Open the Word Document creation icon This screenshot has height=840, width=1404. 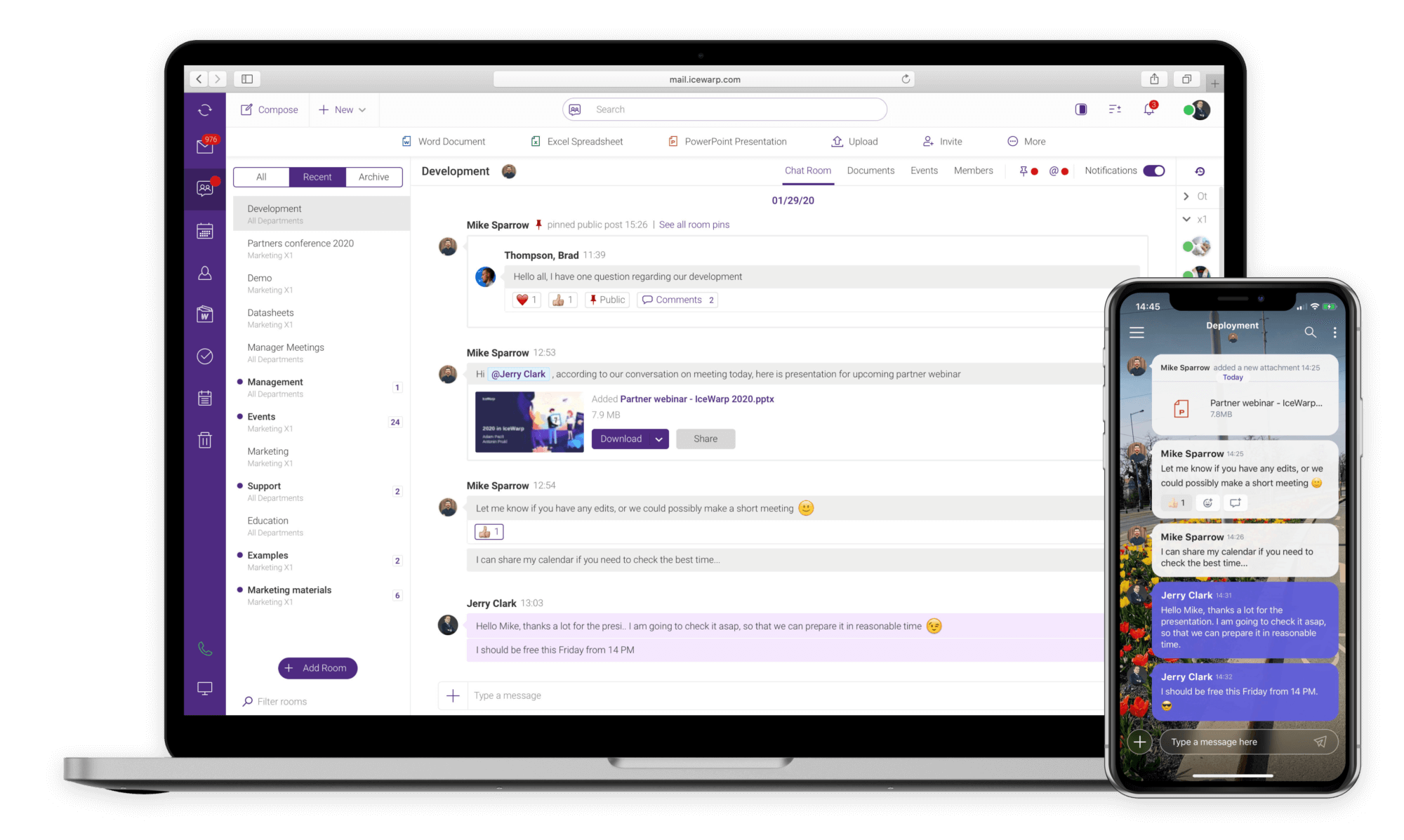pyautogui.click(x=407, y=141)
